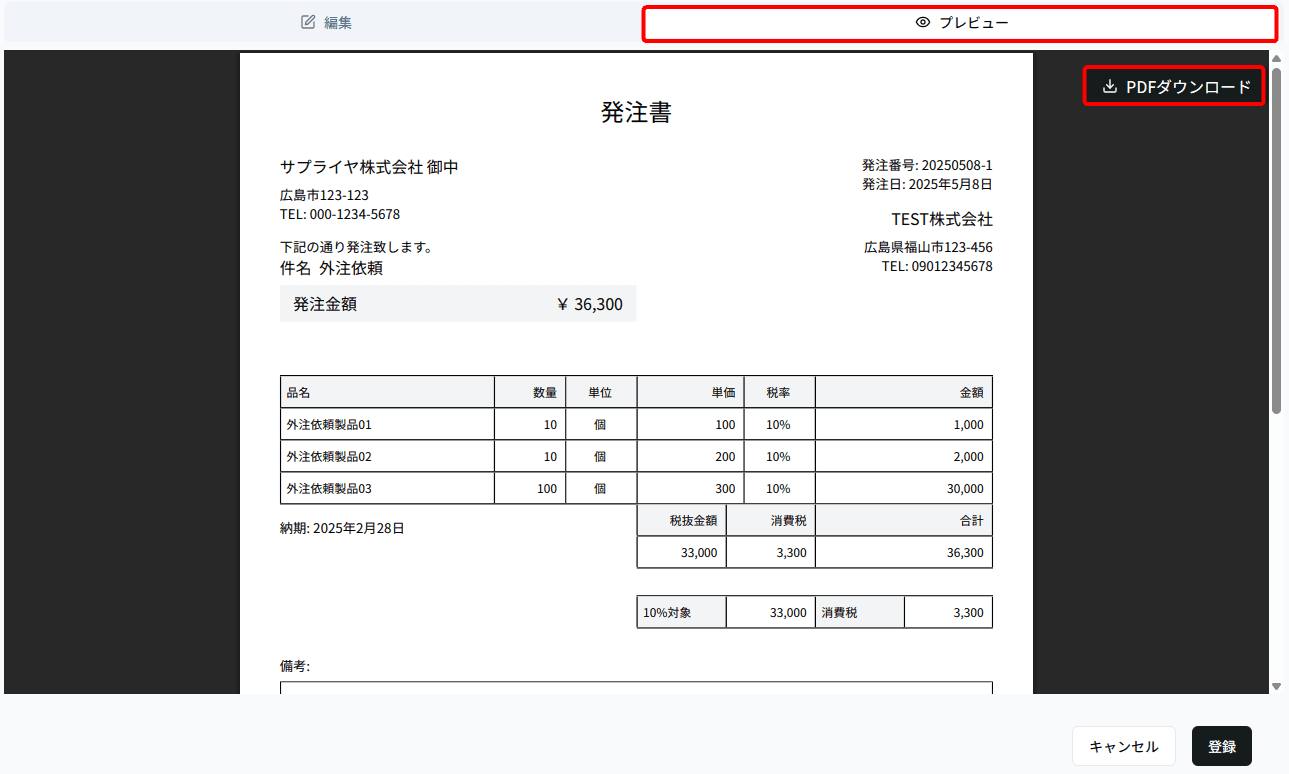Click the 発注書 document title
Screen dimensions: 1289x774
636,113
